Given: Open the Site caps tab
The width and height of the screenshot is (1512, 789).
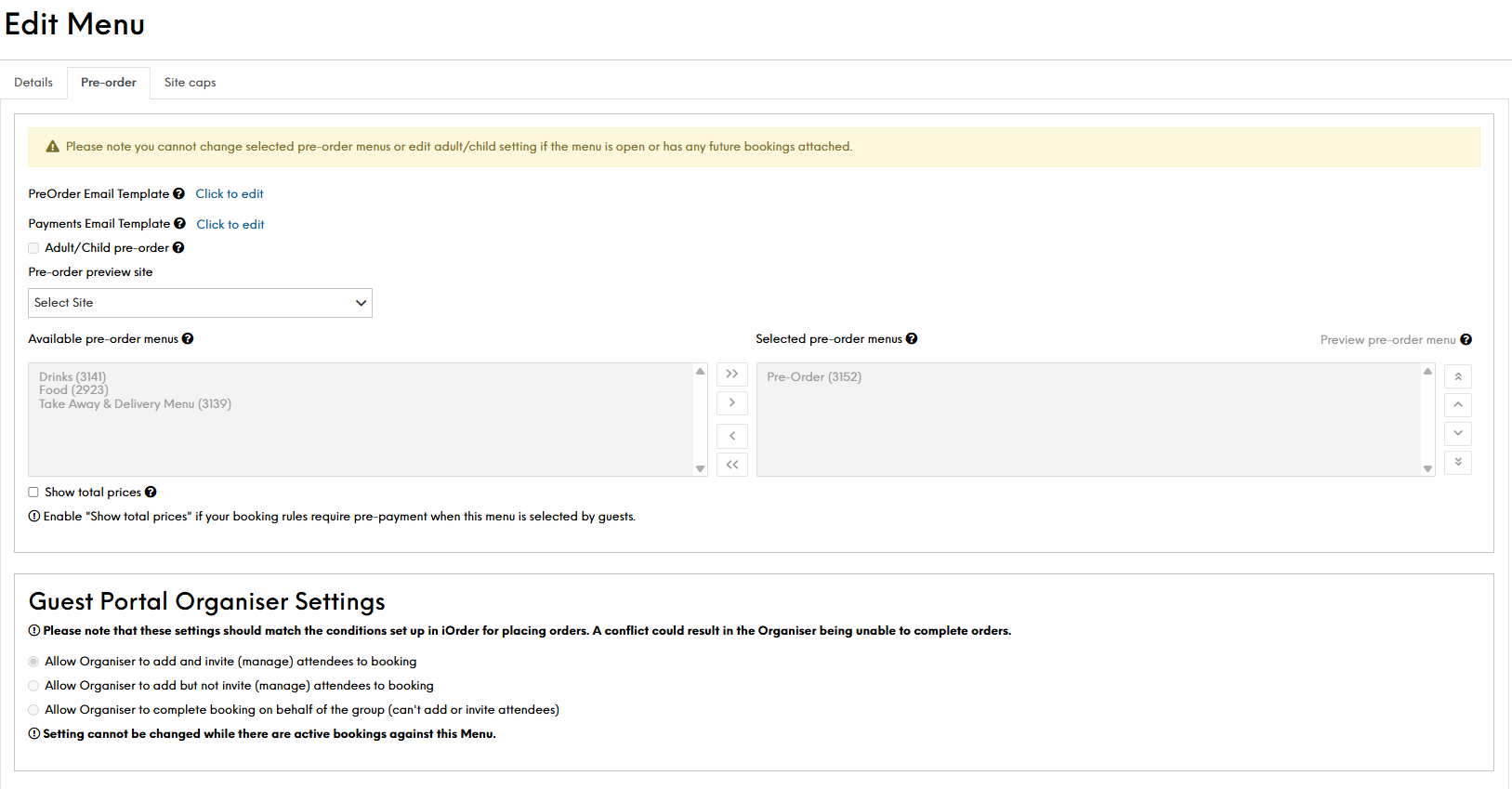Looking at the screenshot, I should coord(190,83).
